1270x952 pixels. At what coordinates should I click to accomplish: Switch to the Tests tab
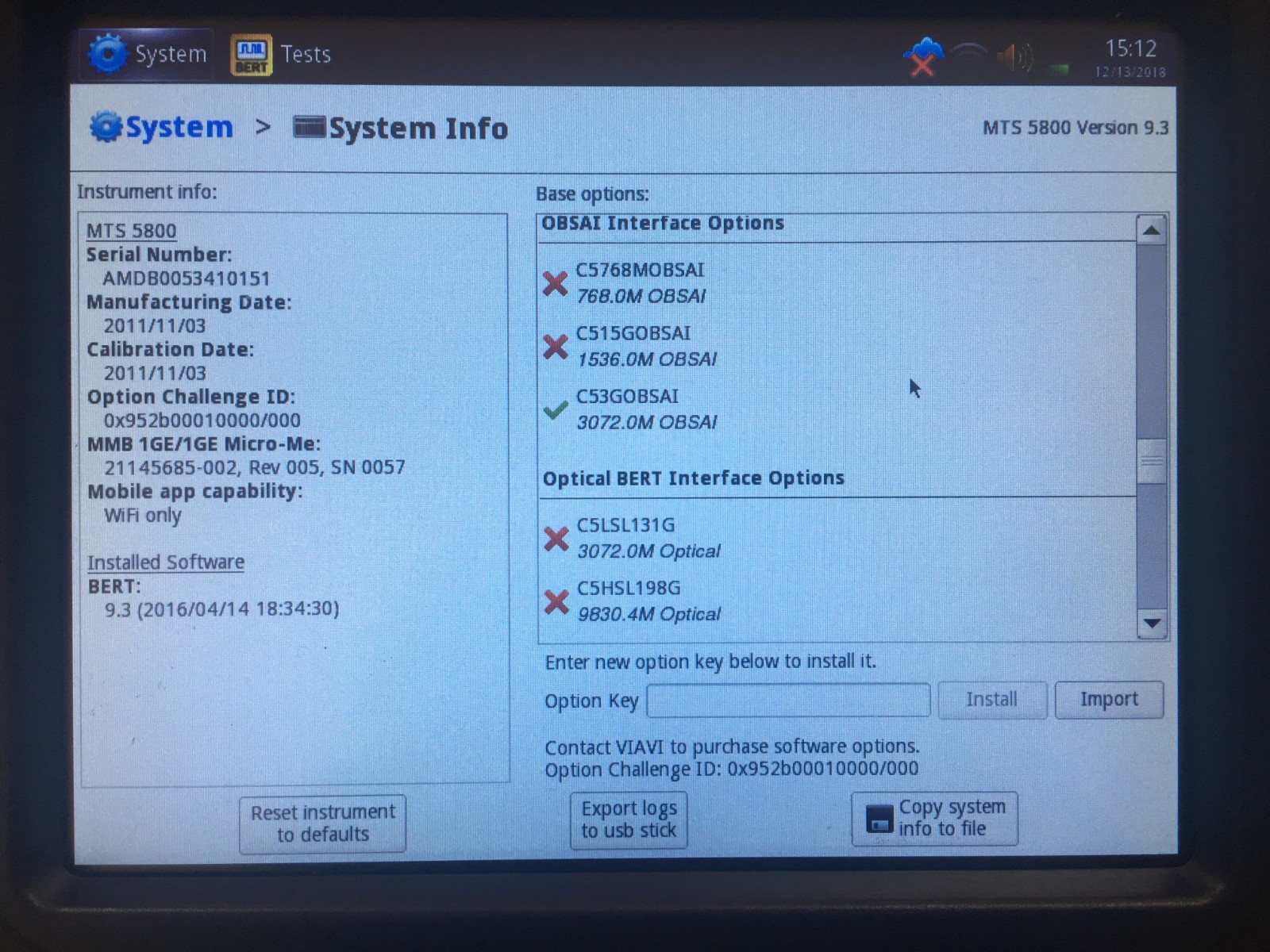(304, 52)
